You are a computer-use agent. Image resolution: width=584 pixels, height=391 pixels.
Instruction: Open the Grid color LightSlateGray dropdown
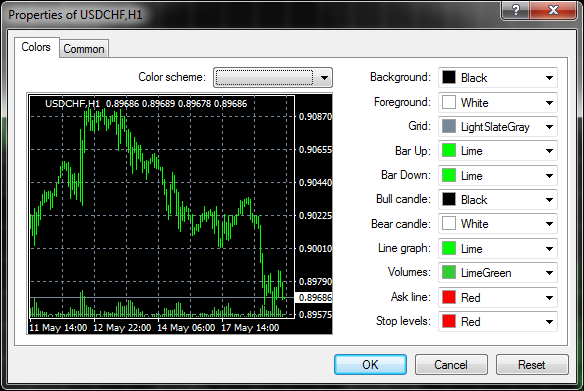pyautogui.click(x=498, y=127)
